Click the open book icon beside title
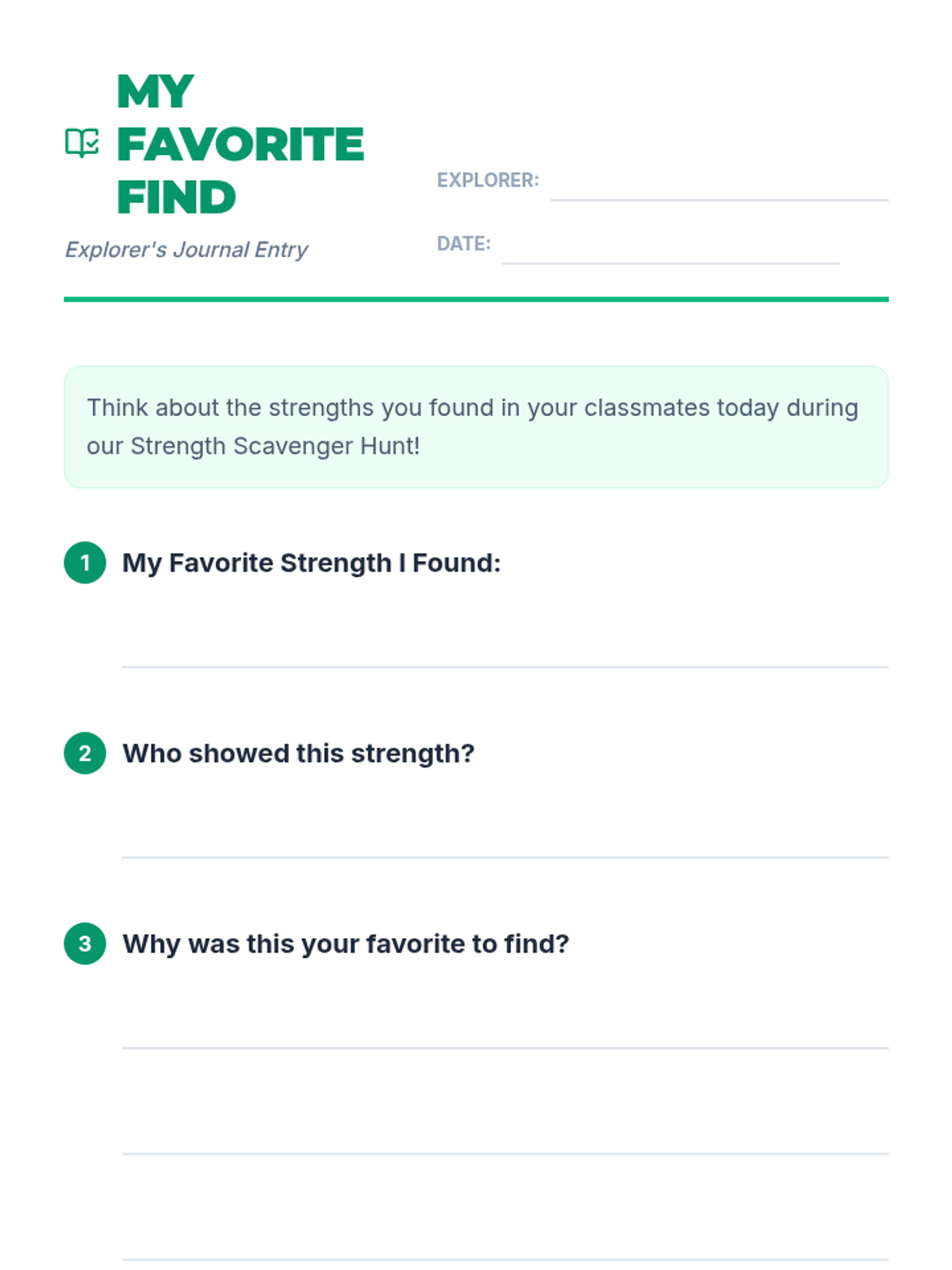Screen dimensions: 952x1270 pyautogui.click(x=82, y=144)
